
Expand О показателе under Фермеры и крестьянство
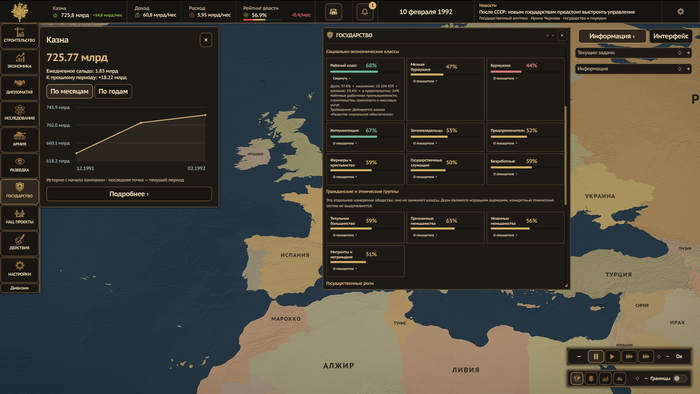pos(345,177)
